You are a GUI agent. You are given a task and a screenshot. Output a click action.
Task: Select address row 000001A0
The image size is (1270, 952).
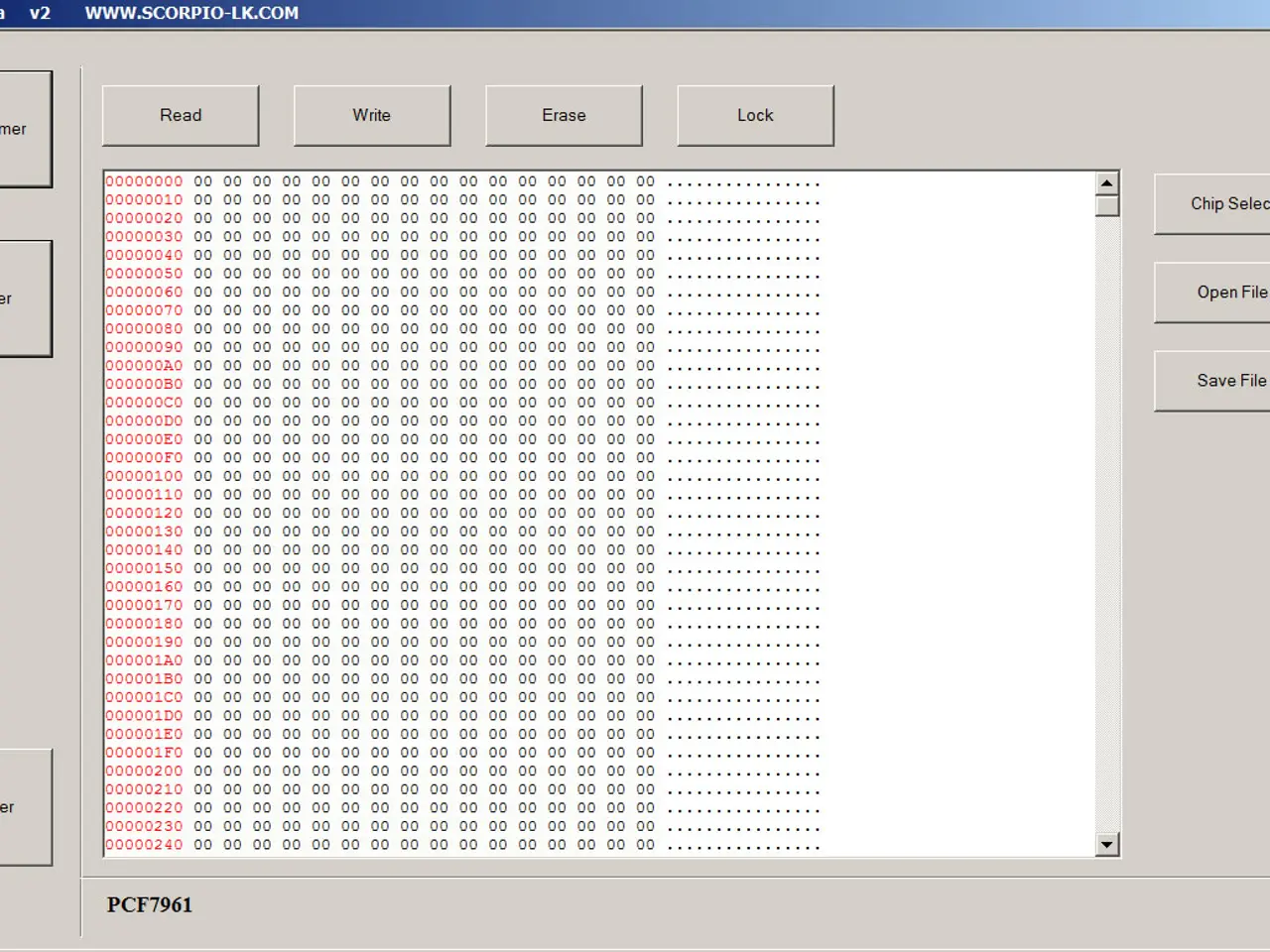pyautogui.click(x=463, y=660)
